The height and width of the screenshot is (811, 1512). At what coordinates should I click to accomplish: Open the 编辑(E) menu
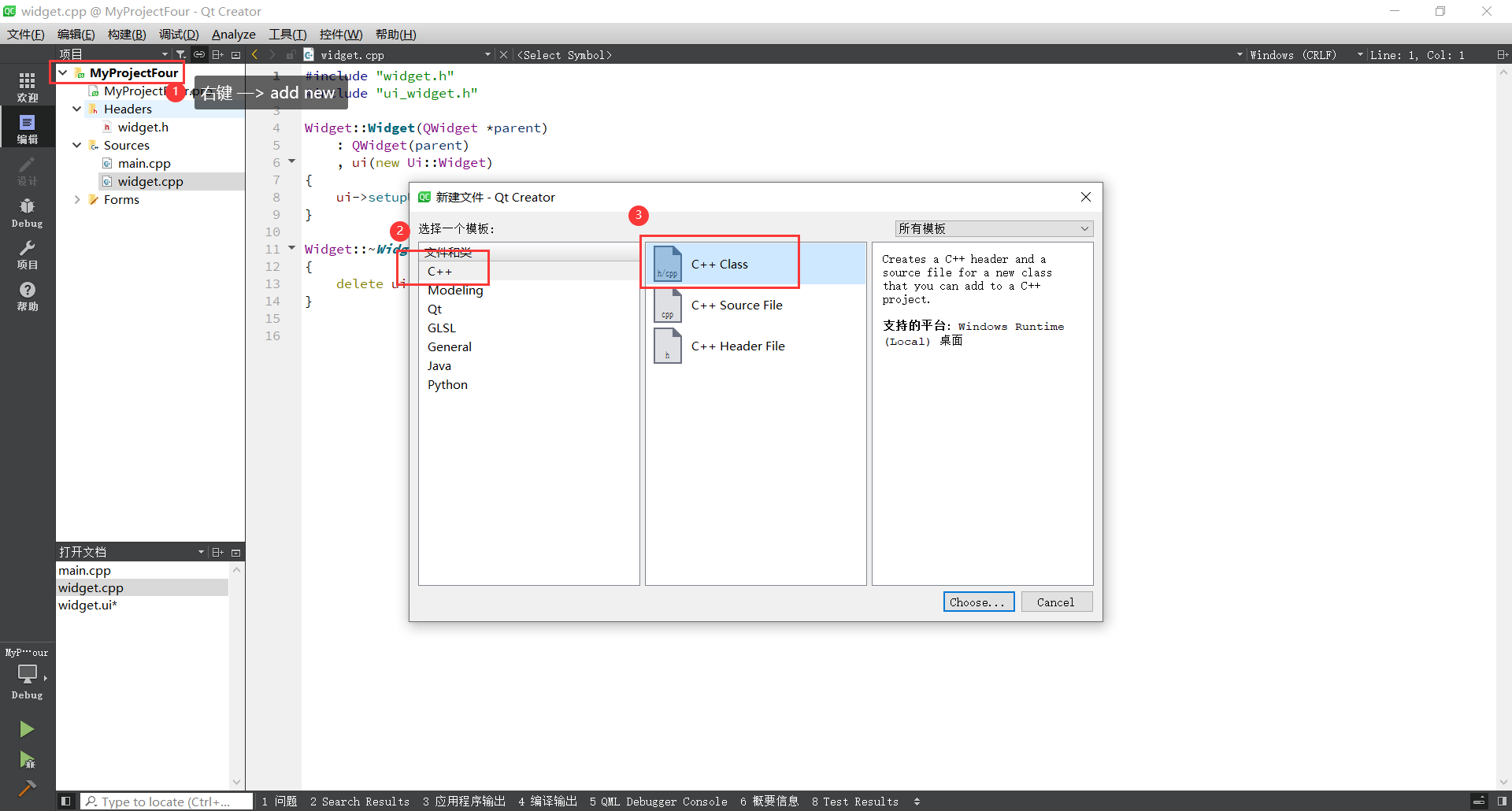76,34
